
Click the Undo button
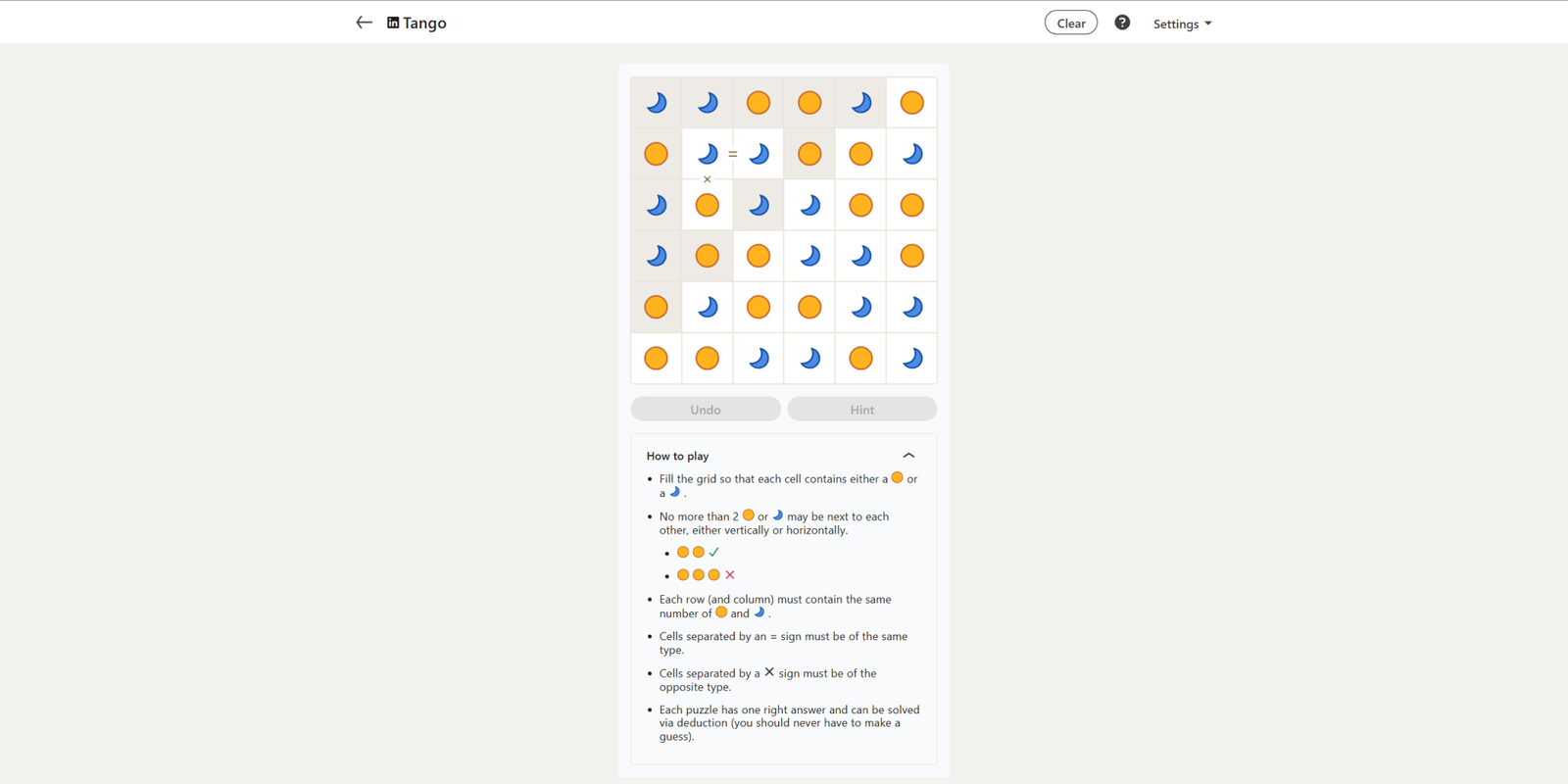coord(706,409)
